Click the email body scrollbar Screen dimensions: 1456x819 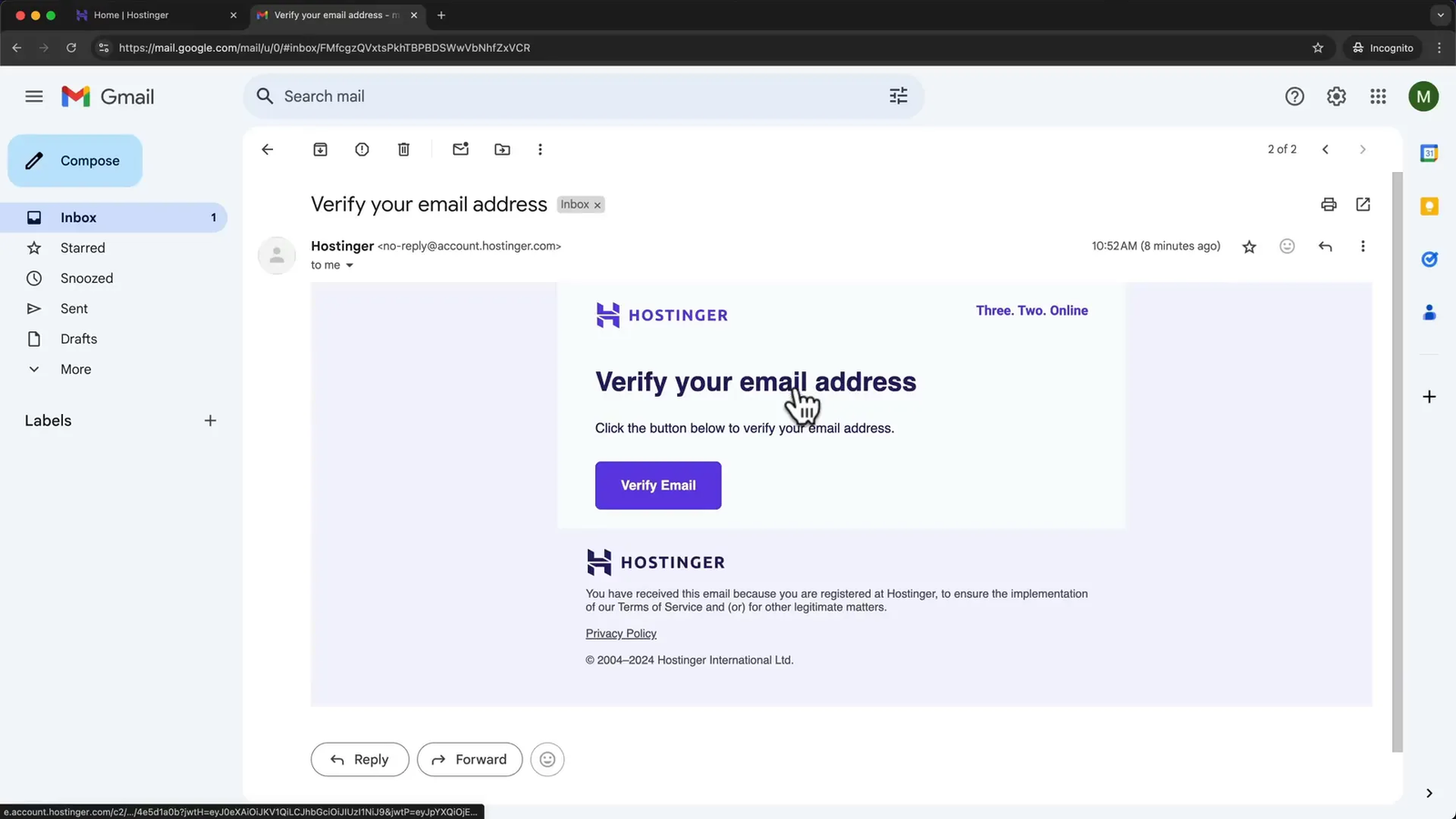click(x=1398, y=462)
